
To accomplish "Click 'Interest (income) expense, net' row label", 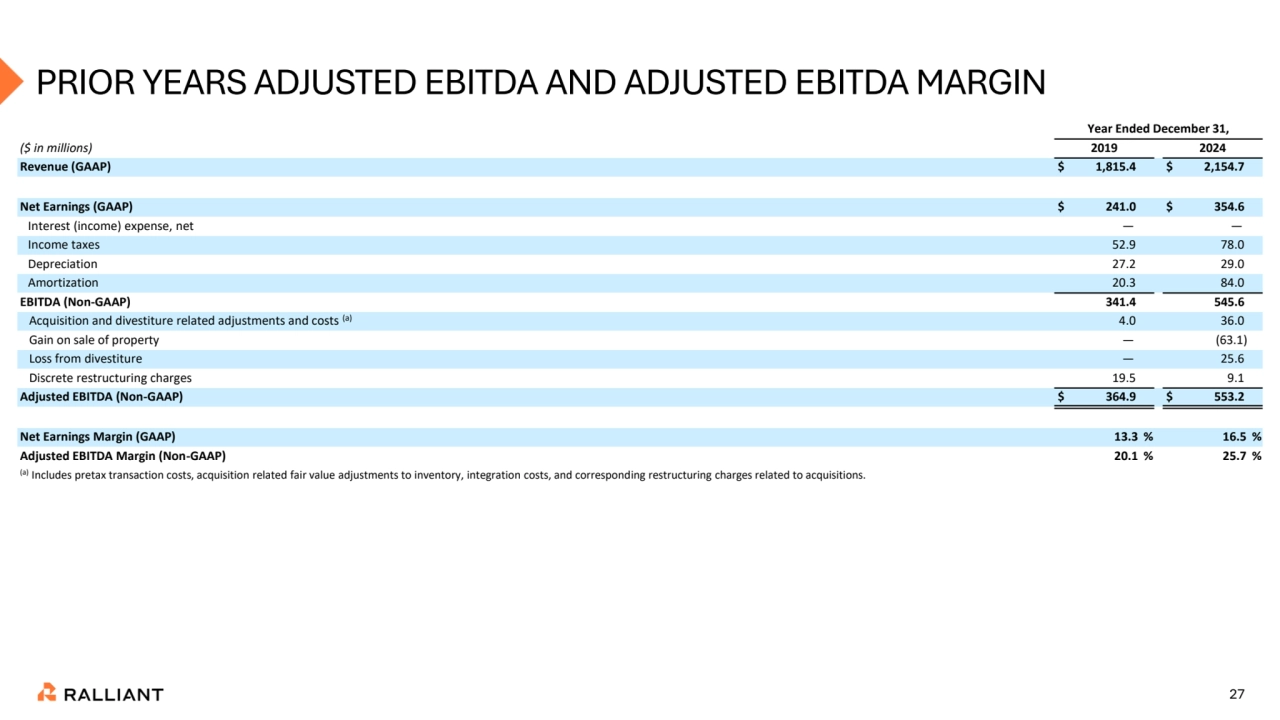I will 110,226.
